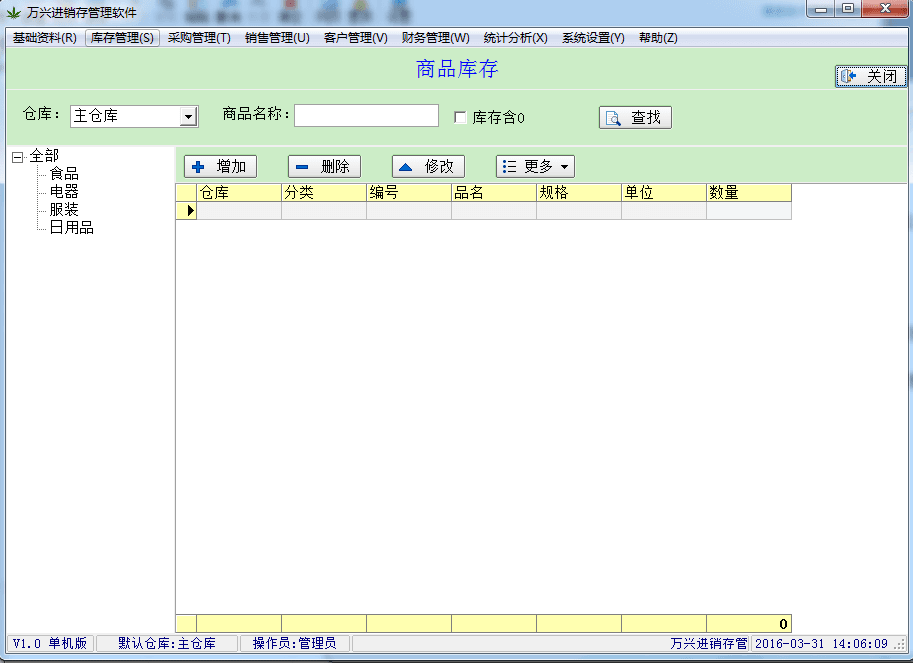Click the up-triangle icon on 修改
Viewport: 913px width, 663px height.
tap(406, 167)
